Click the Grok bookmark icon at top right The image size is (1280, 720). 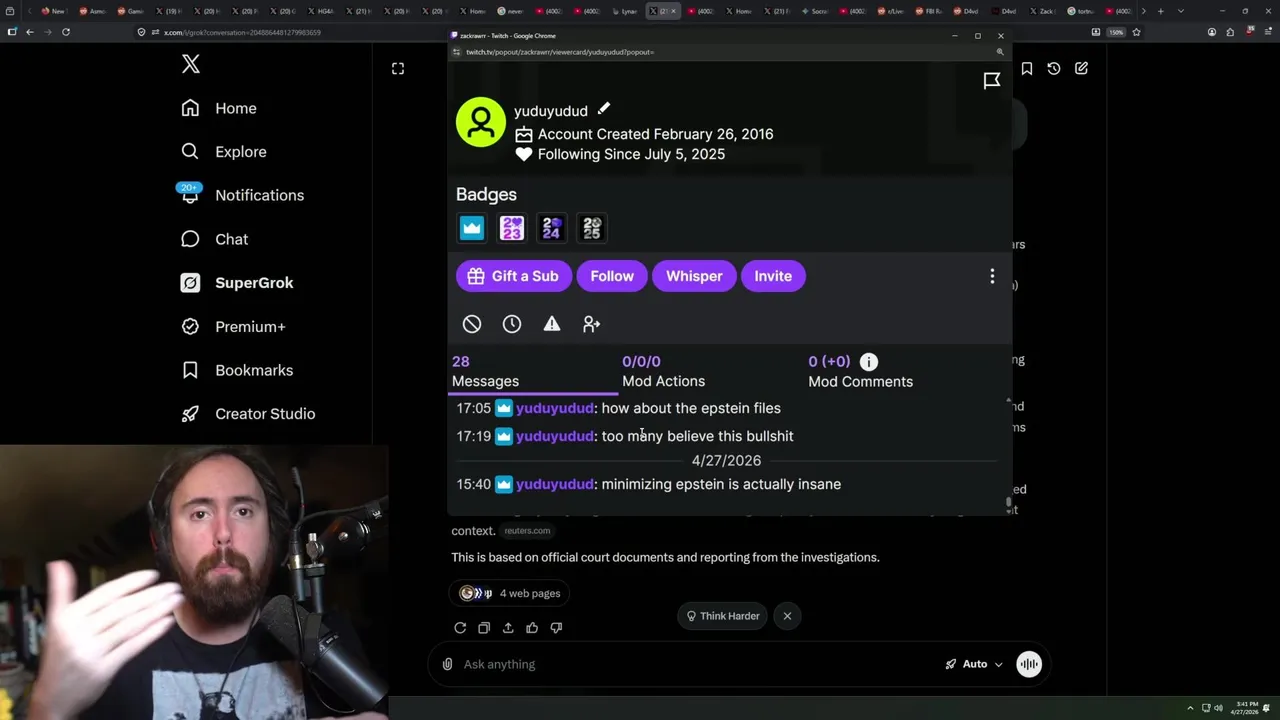(x=1027, y=68)
